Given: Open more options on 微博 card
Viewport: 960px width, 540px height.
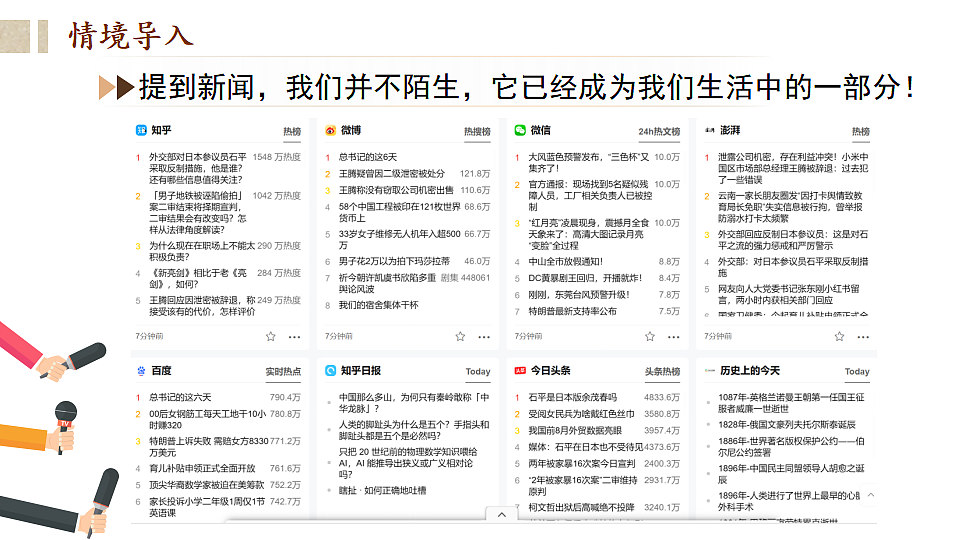Looking at the screenshot, I should pyautogui.click(x=484, y=337).
